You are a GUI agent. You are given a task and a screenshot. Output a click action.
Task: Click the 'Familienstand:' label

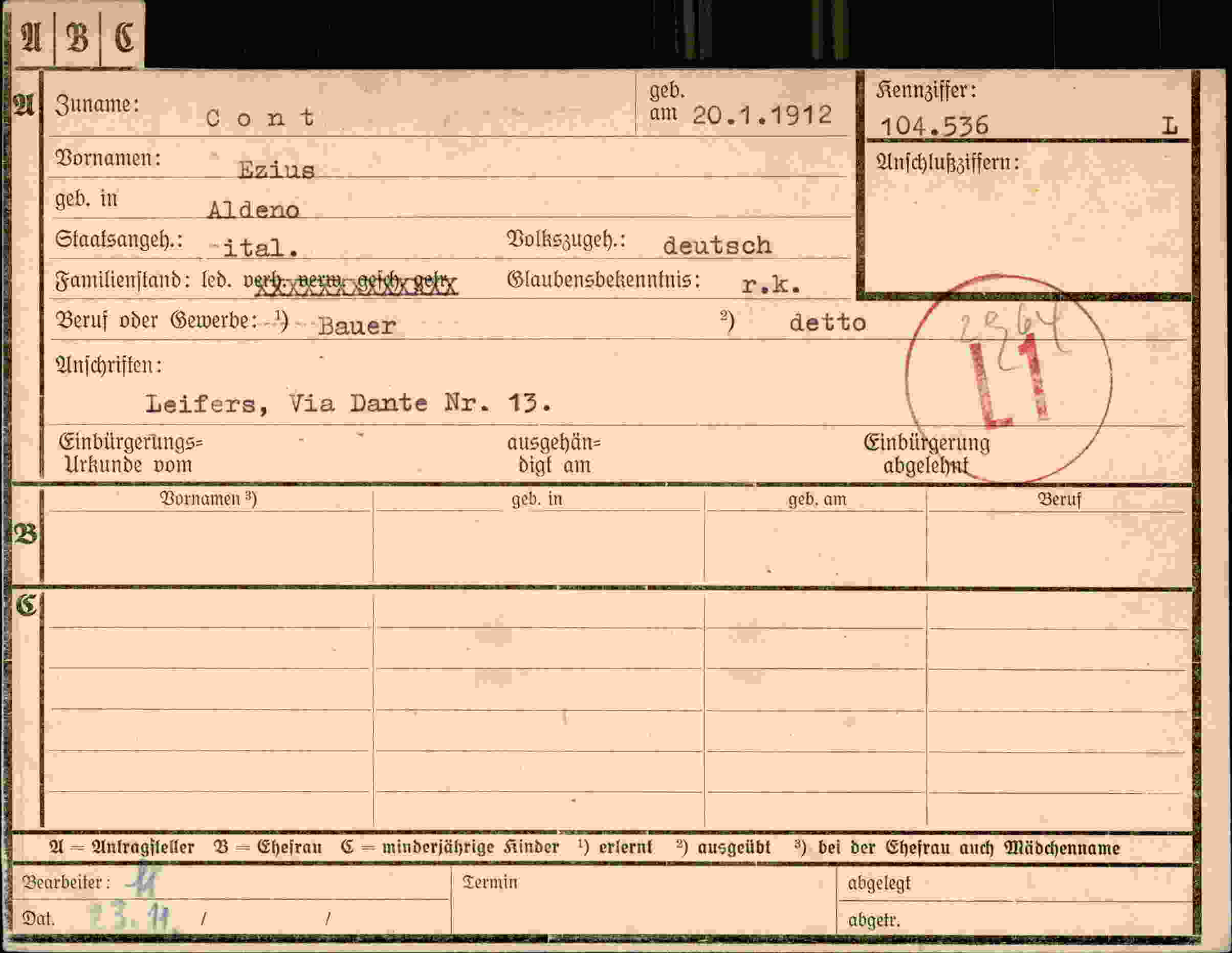122,280
